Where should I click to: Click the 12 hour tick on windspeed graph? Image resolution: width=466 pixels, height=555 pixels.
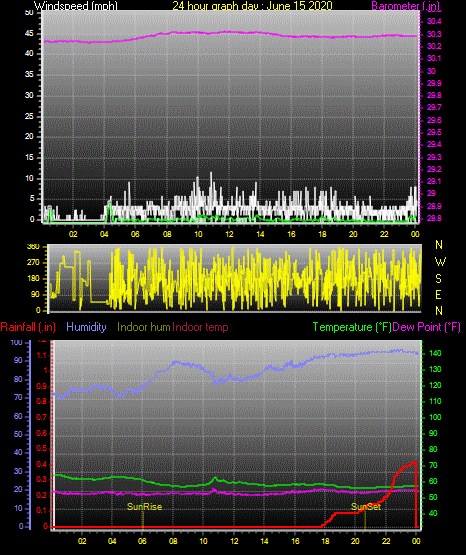[229, 234]
